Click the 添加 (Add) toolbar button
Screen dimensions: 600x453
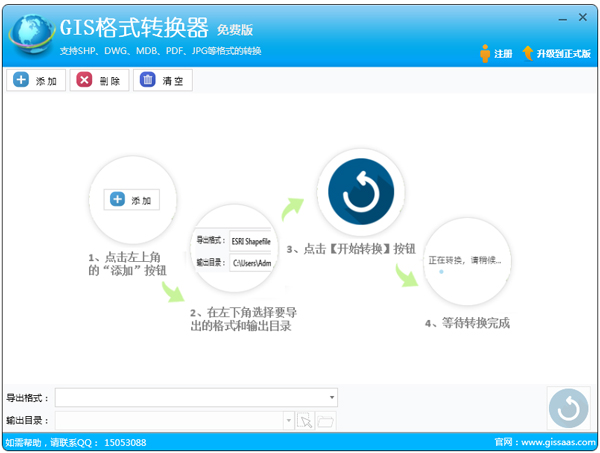(36, 81)
